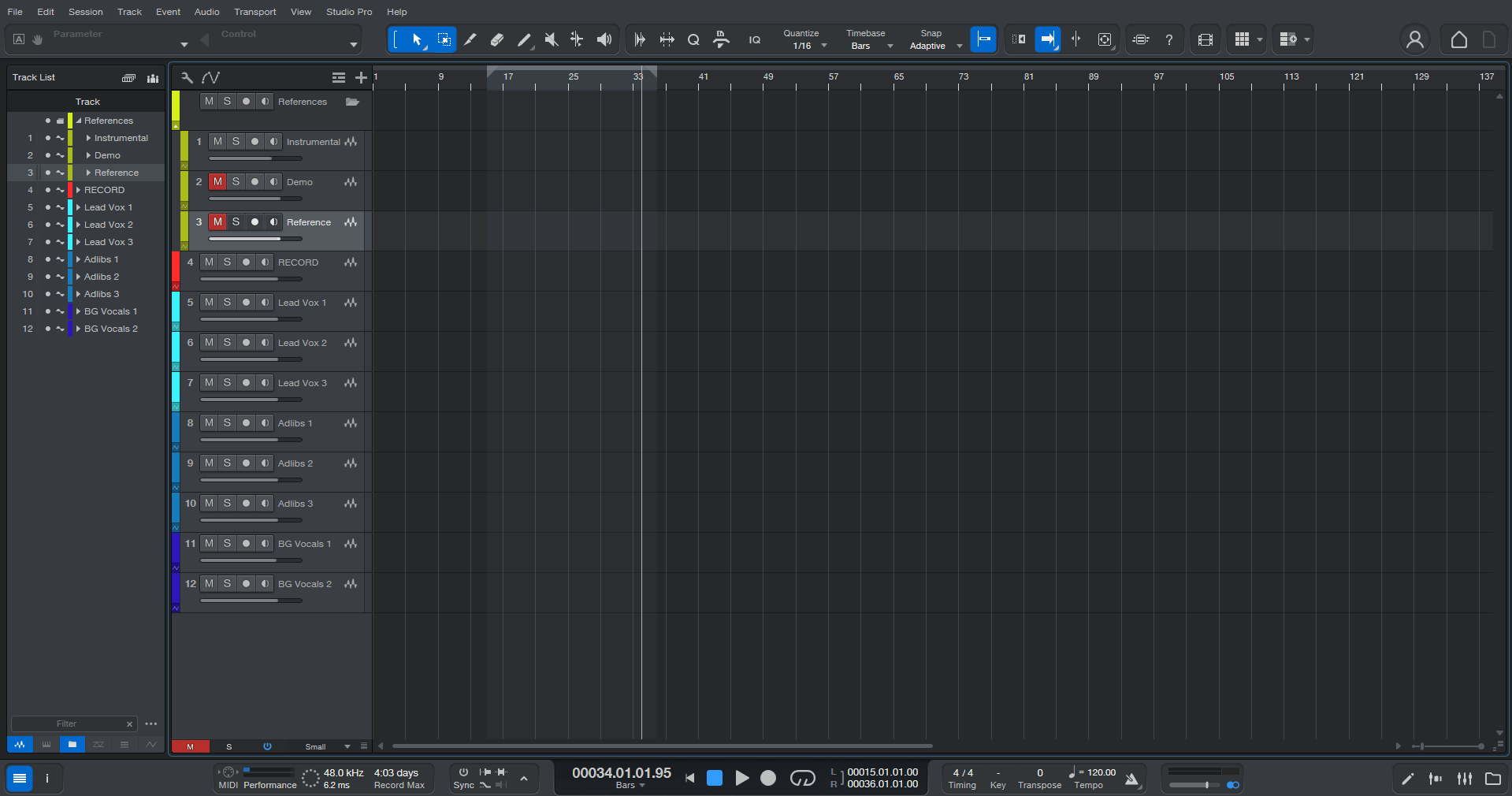Mute the RECORD track

click(209, 262)
